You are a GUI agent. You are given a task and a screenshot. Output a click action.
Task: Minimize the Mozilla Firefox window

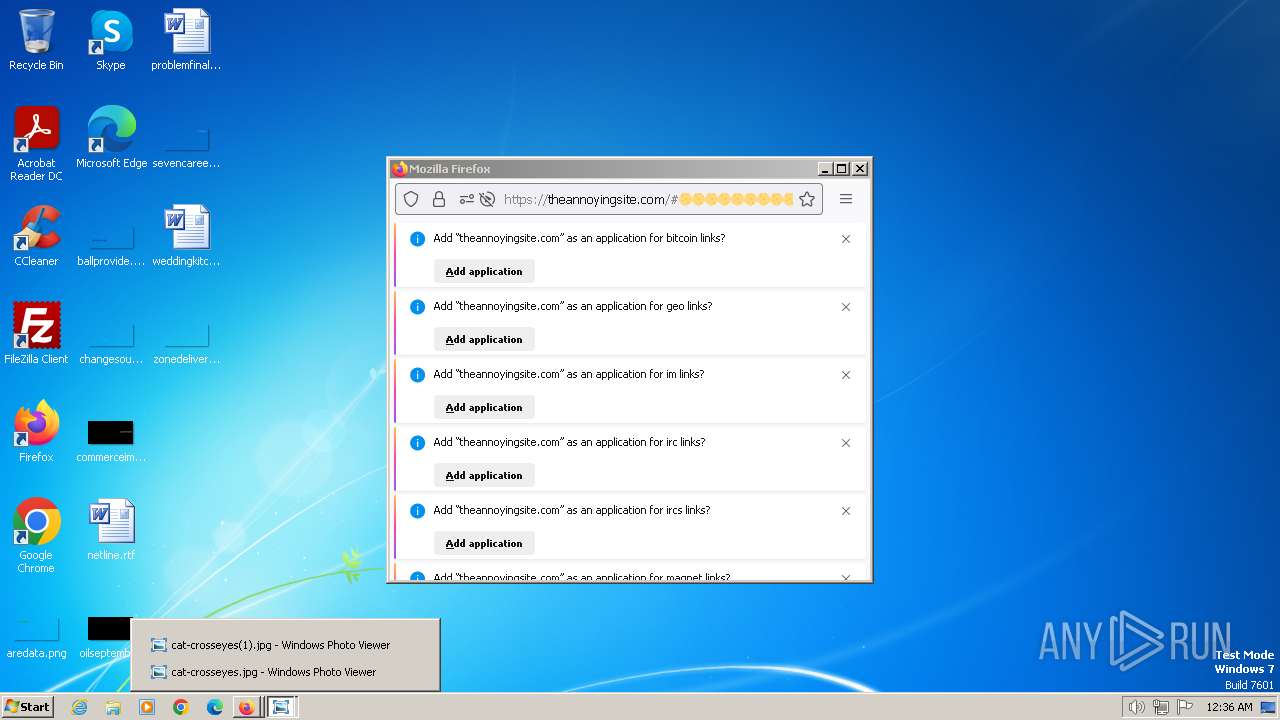click(x=825, y=169)
